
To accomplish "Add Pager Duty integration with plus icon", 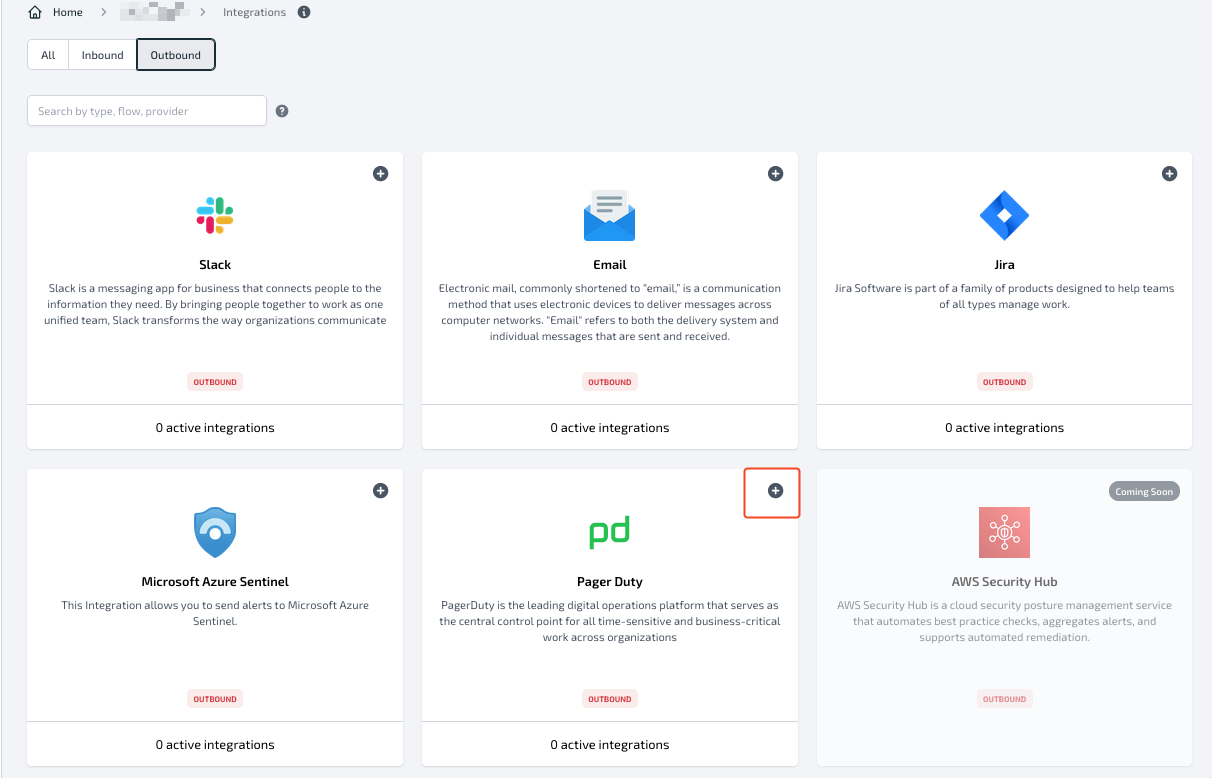I will 775,491.
